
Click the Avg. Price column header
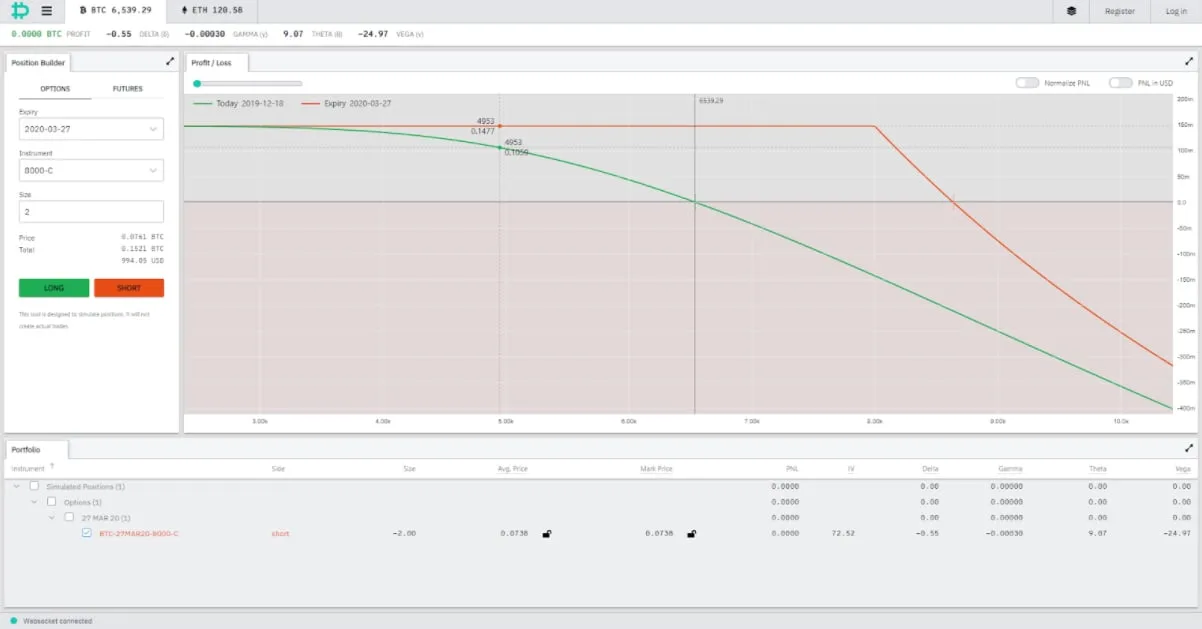(511, 468)
